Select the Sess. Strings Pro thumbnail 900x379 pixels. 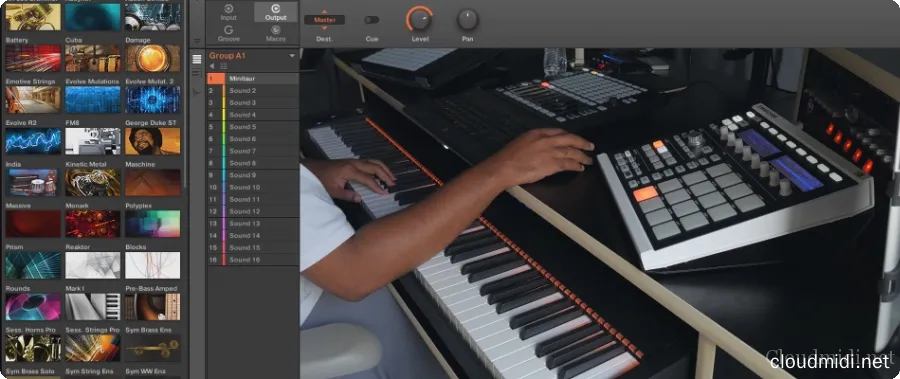click(93, 348)
